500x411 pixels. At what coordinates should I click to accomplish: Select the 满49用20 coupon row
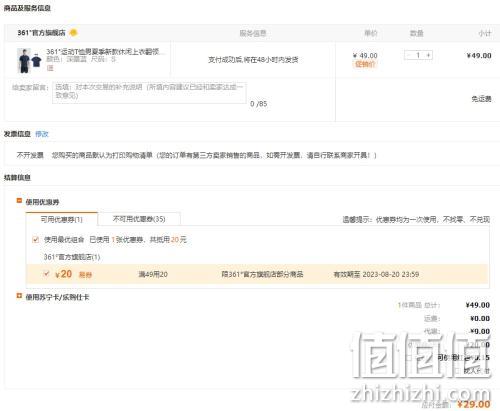pos(257,274)
